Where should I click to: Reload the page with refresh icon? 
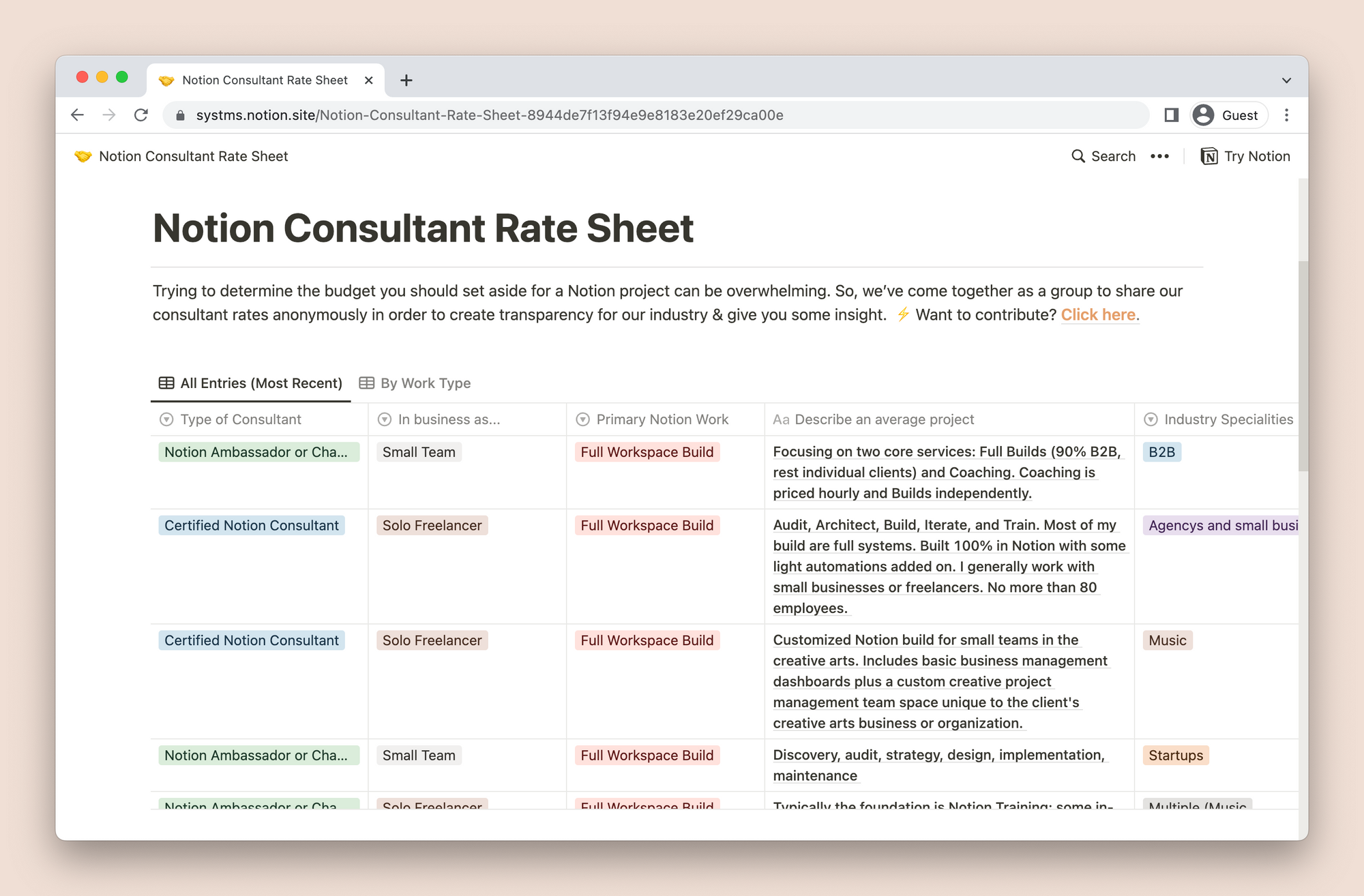click(x=141, y=115)
